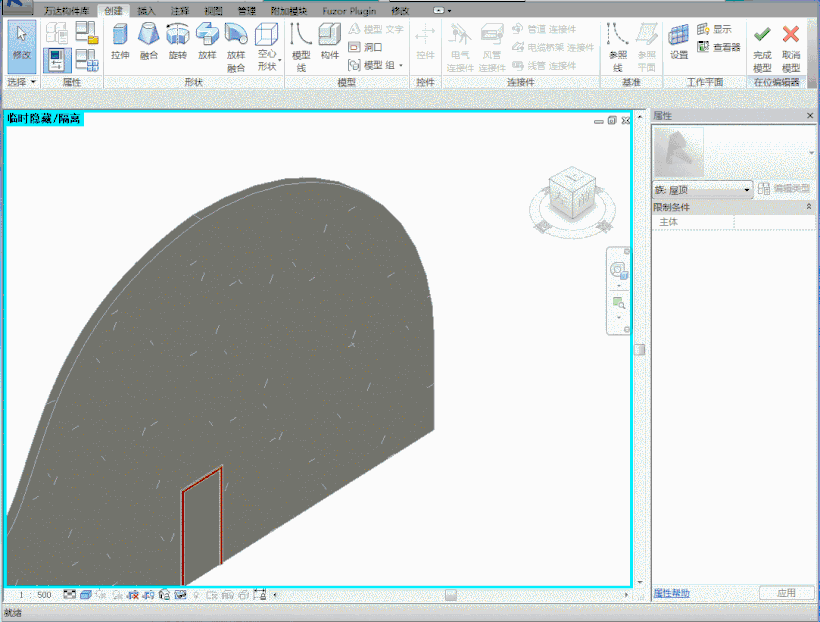This screenshot has width=820, height=622.
Task: Click the horizontal scrollbar thumb of the view
Action: [451, 595]
